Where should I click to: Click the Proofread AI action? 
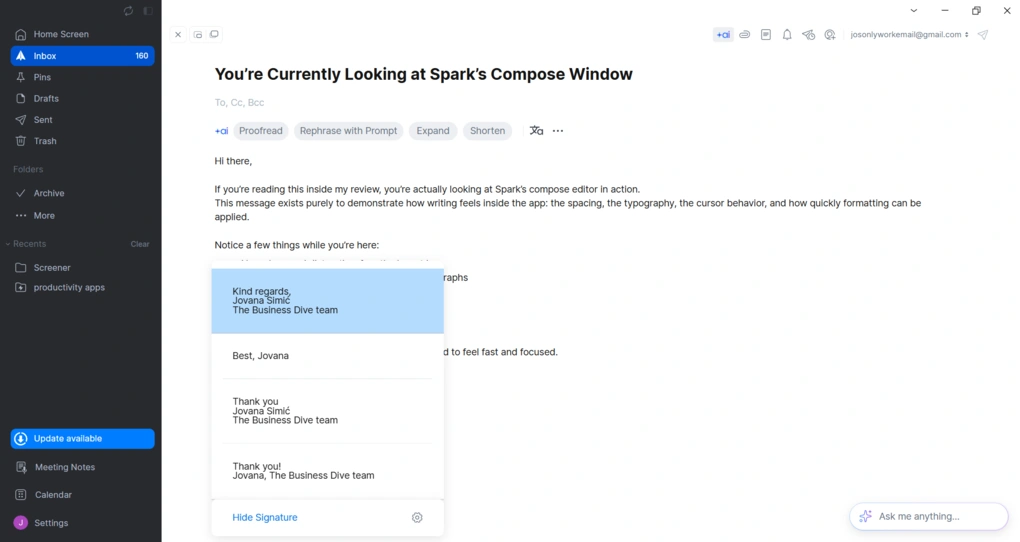(x=260, y=131)
